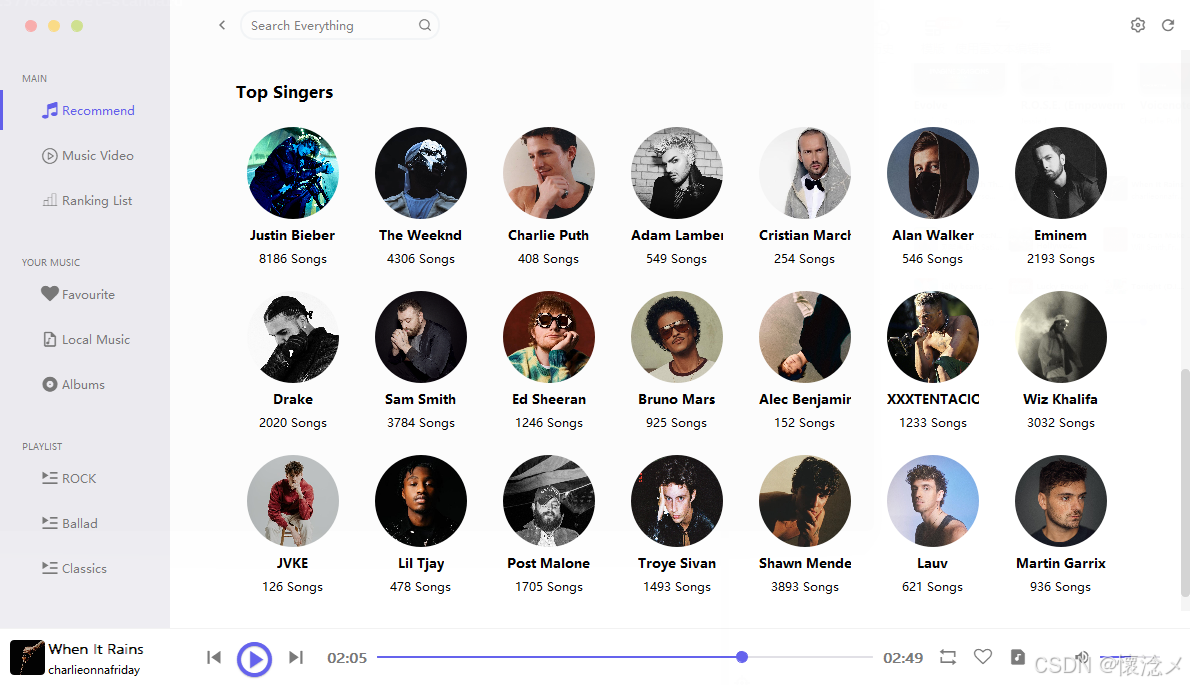Click the Martin Garrix name label
1190x685 pixels.
1060,563
